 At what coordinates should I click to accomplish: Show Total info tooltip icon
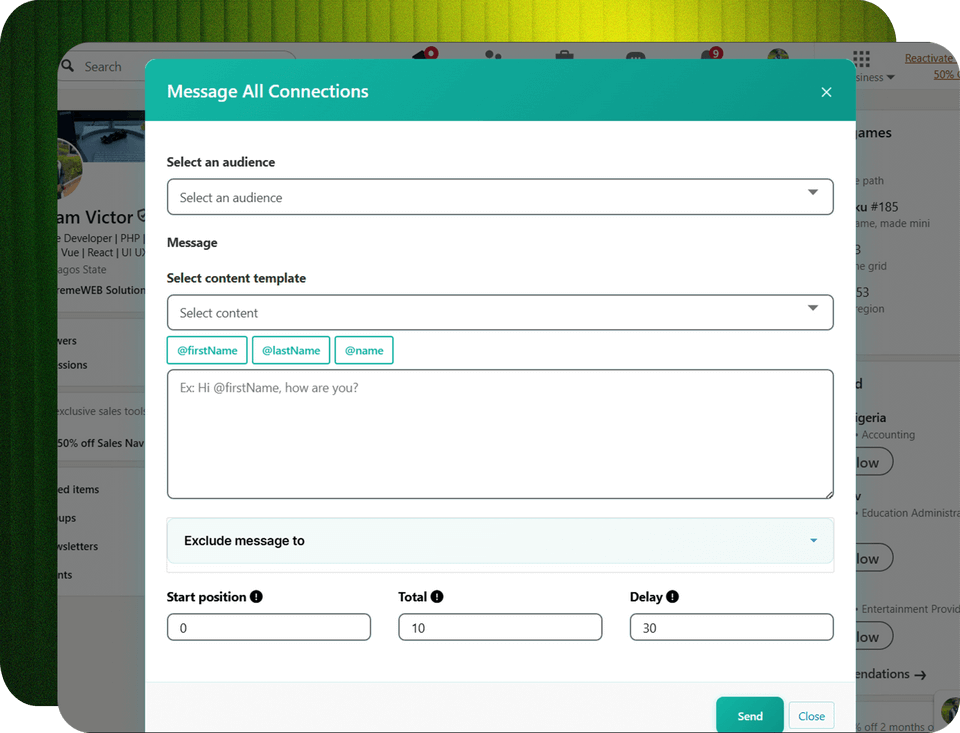click(437, 596)
